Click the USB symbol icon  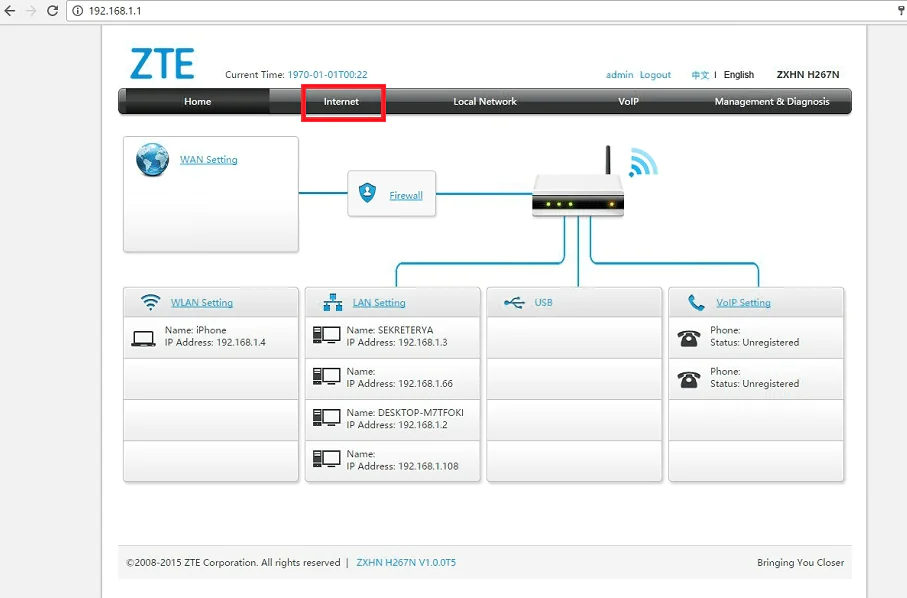(514, 302)
